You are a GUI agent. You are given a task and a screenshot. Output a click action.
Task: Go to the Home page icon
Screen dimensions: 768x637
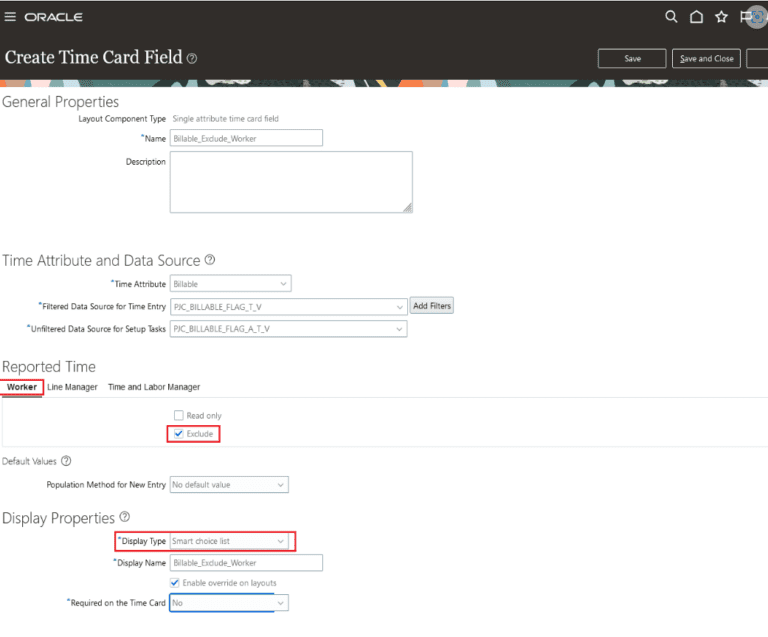(697, 17)
